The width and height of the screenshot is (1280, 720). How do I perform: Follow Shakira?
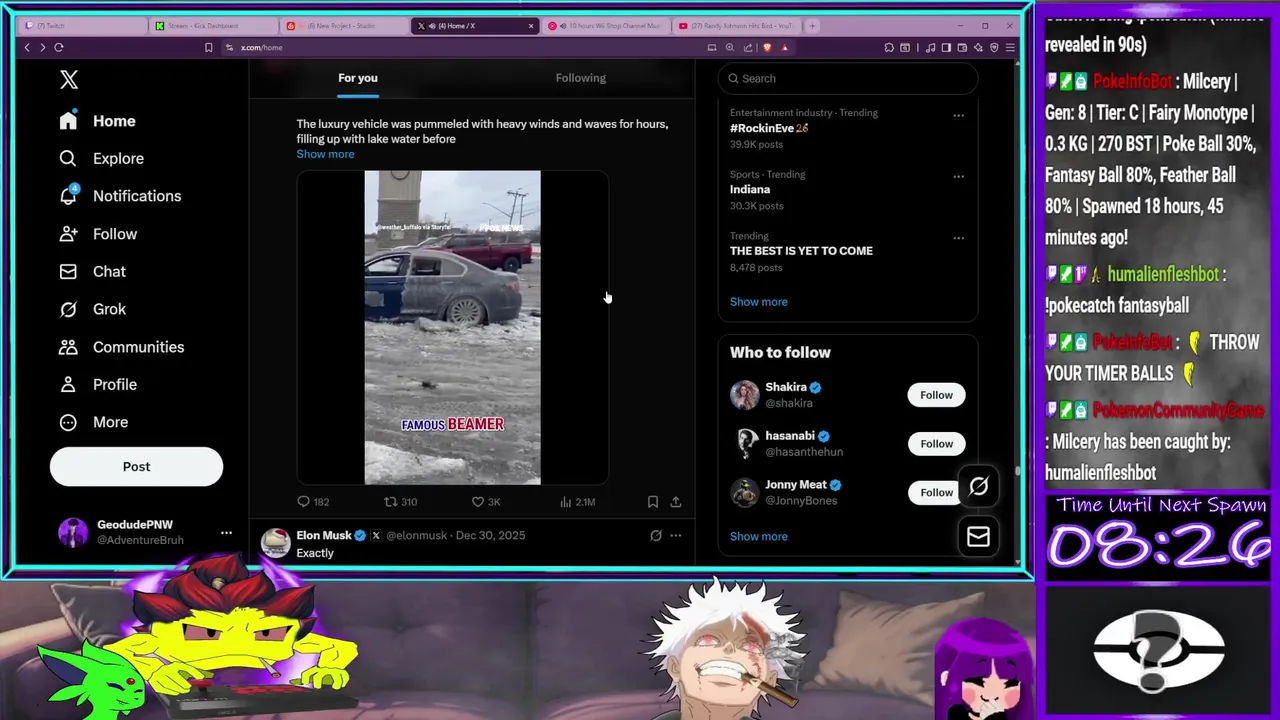(936, 395)
